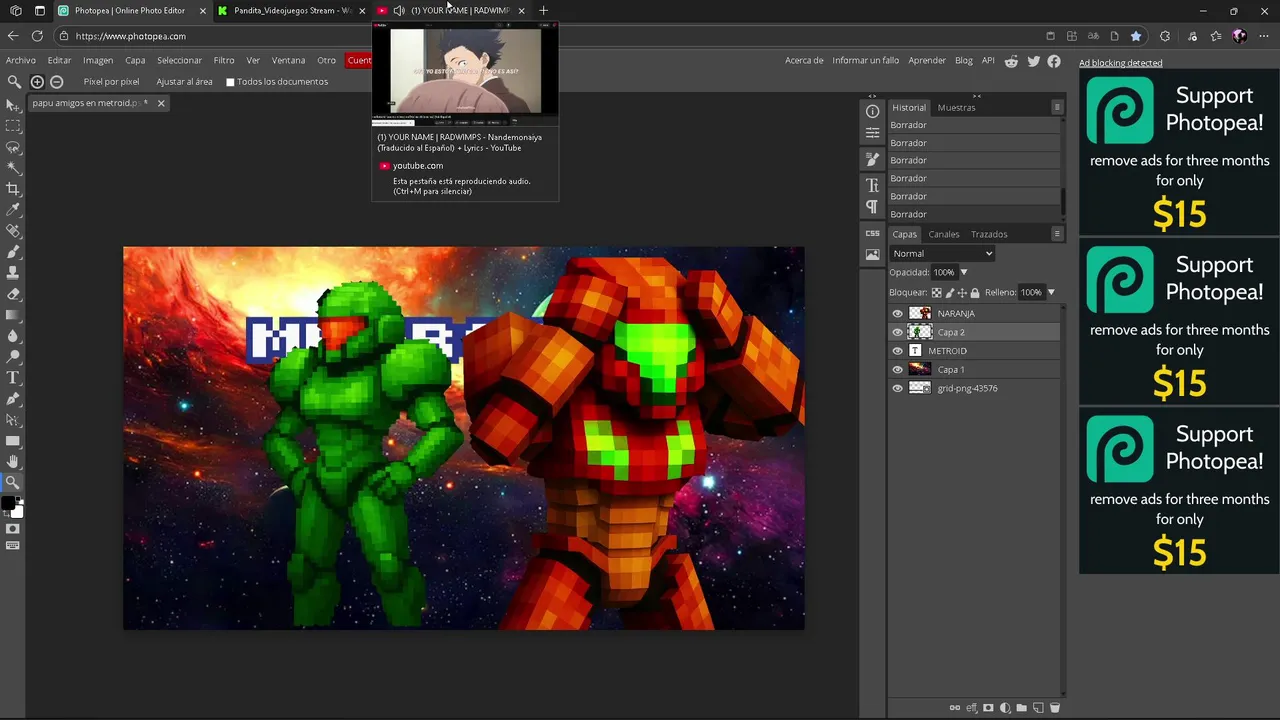The height and width of the screenshot is (720, 1280).
Task: Open the Filtro menu
Action: (x=224, y=60)
